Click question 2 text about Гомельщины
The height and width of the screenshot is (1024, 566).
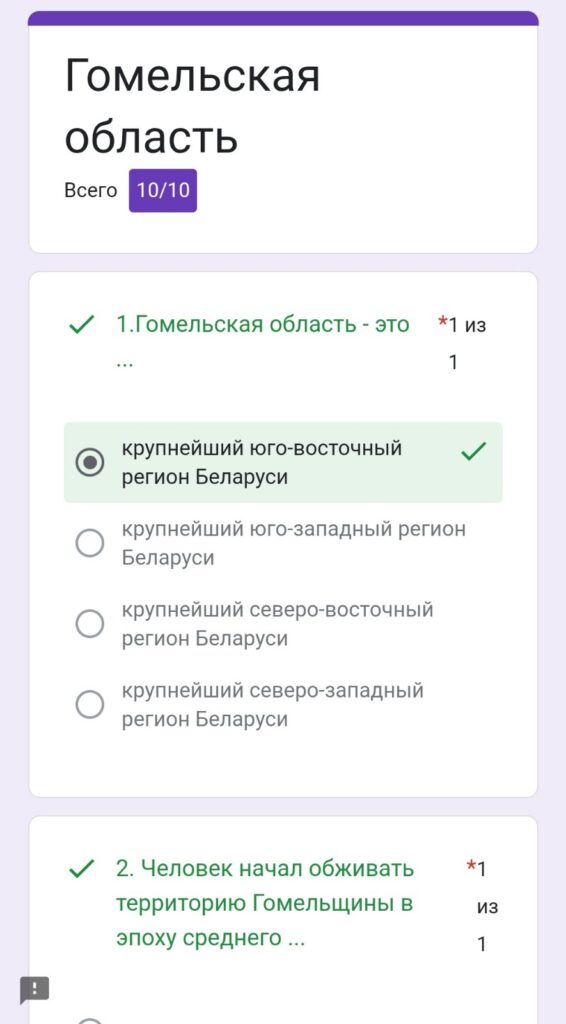pos(265,904)
